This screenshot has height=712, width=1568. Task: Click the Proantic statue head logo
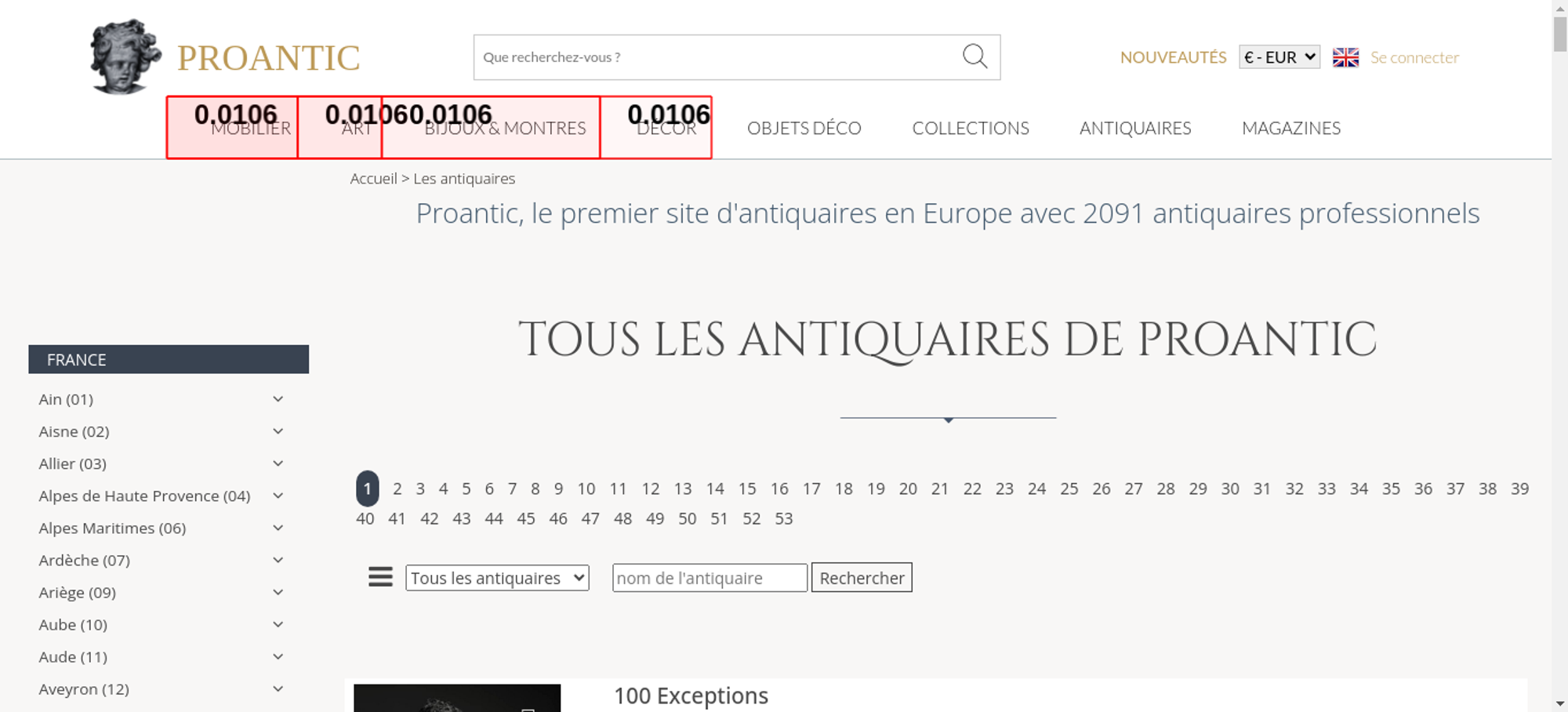[125, 56]
